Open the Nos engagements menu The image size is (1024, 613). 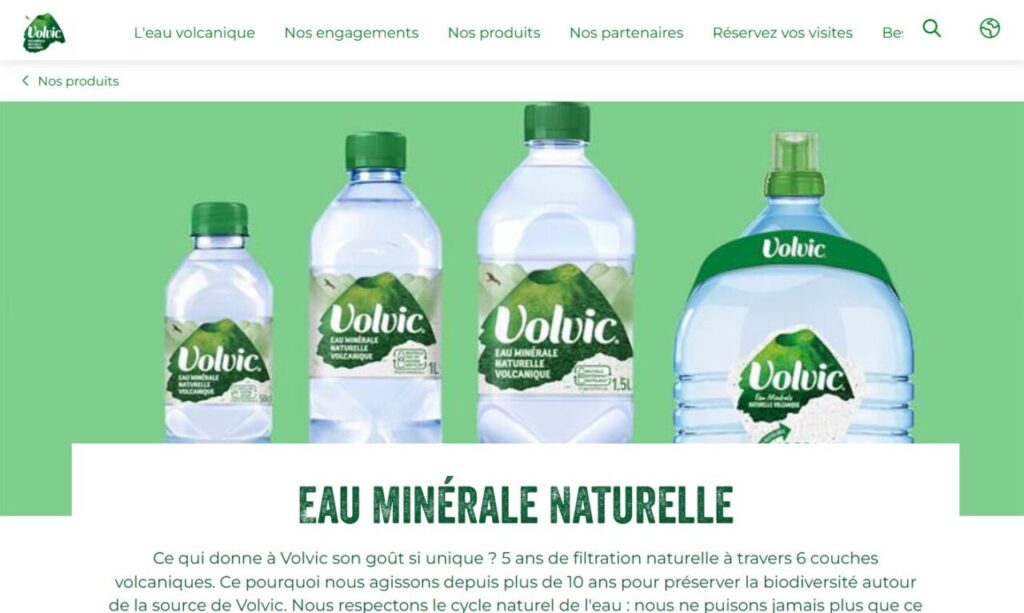[x=351, y=33]
